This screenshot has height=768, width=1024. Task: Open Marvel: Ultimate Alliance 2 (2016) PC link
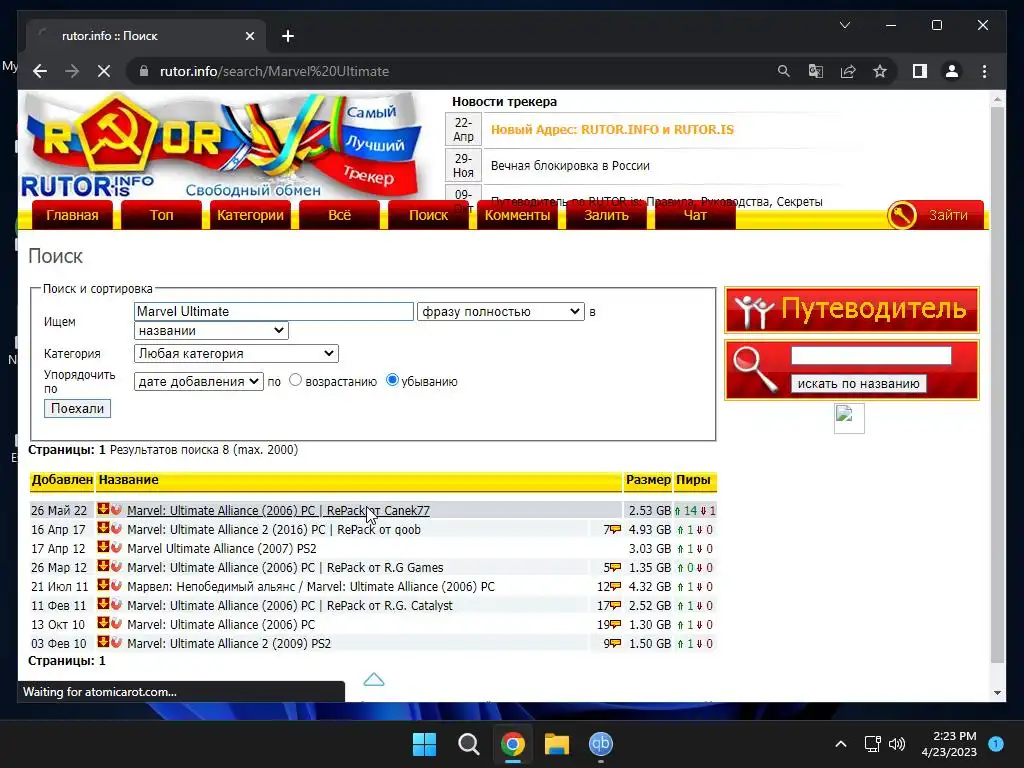[274, 530]
